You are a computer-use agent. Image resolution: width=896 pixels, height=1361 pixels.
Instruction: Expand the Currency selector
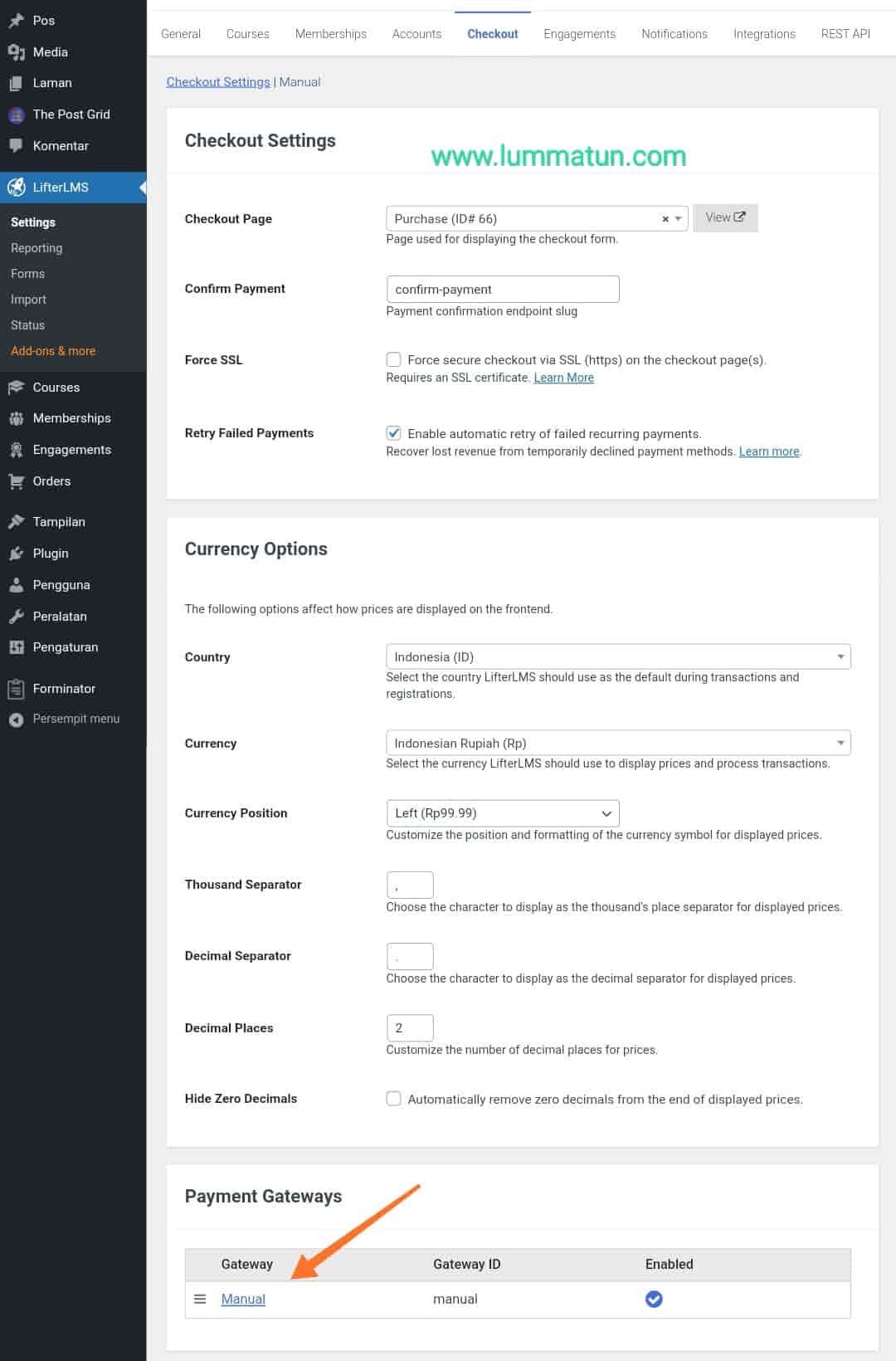[618, 743]
